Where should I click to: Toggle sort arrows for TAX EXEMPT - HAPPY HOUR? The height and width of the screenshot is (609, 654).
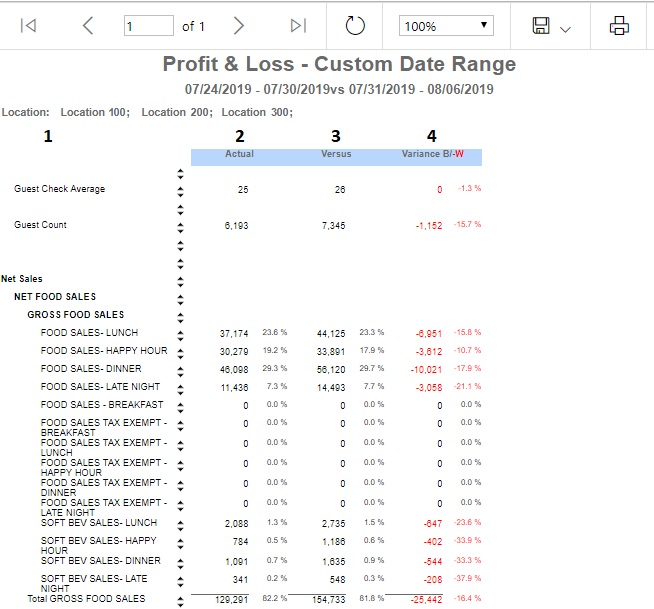(180, 466)
